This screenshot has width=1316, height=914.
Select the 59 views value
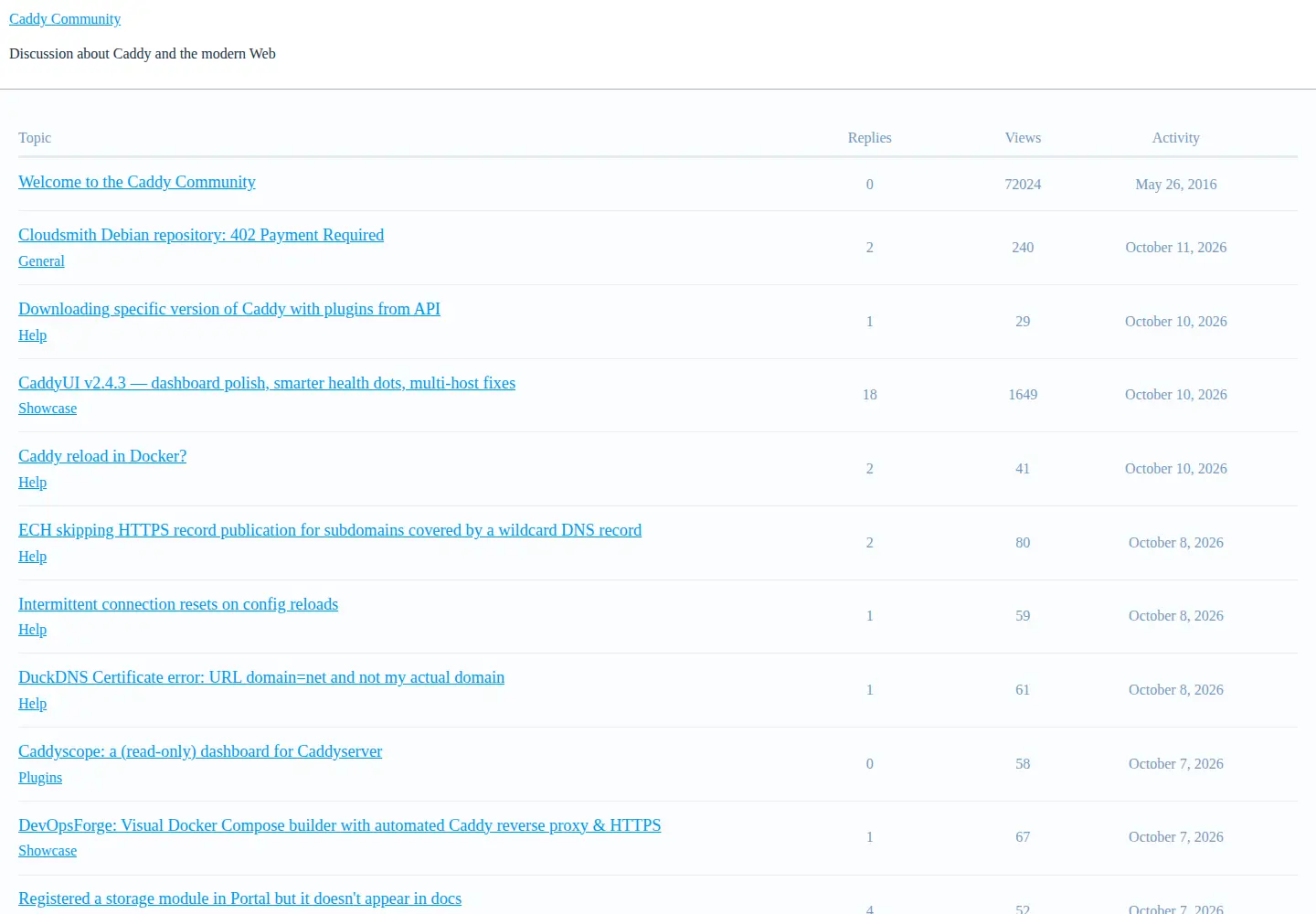coord(1023,616)
